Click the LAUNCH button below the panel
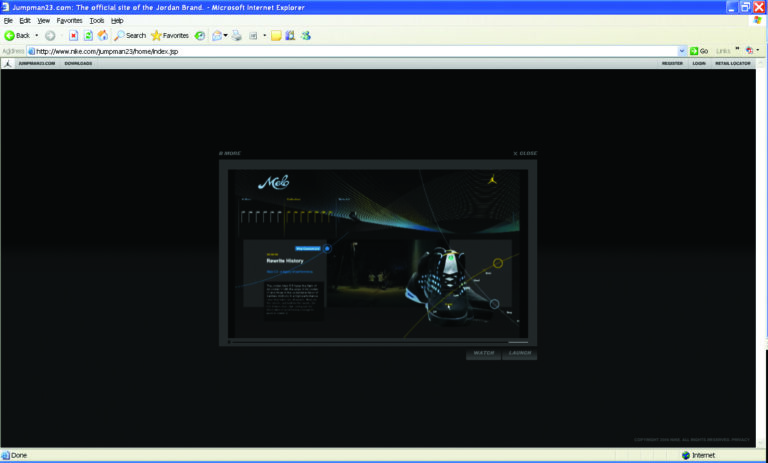The image size is (768, 463). coord(519,353)
